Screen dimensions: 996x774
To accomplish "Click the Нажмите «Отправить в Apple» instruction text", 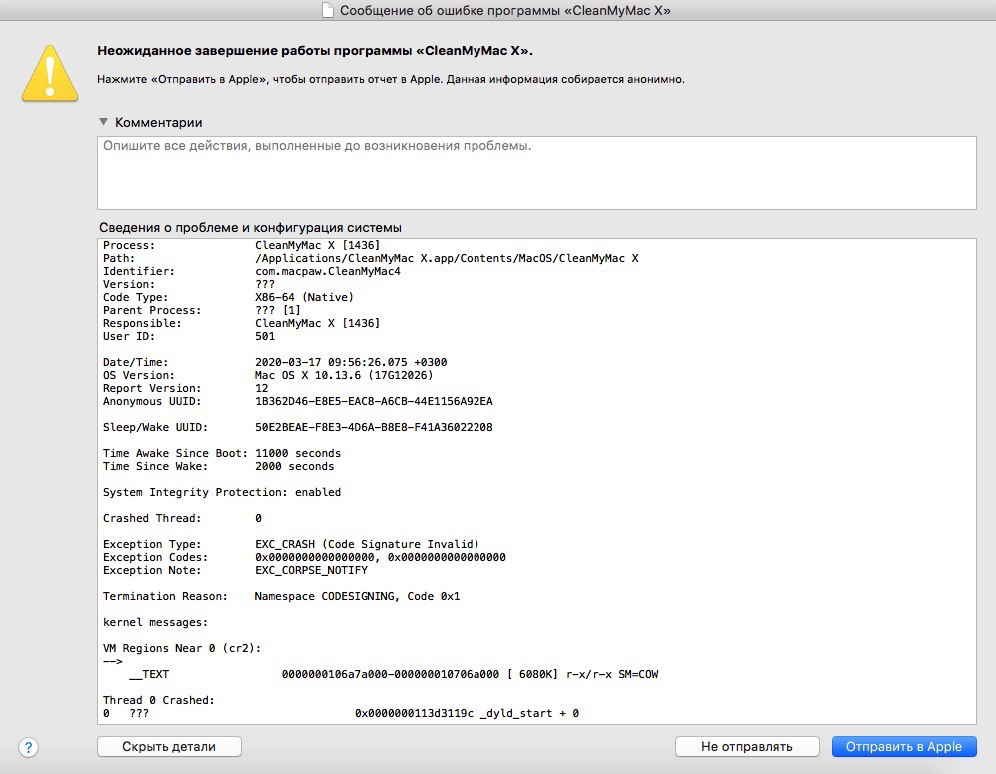I will coord(391,79).
